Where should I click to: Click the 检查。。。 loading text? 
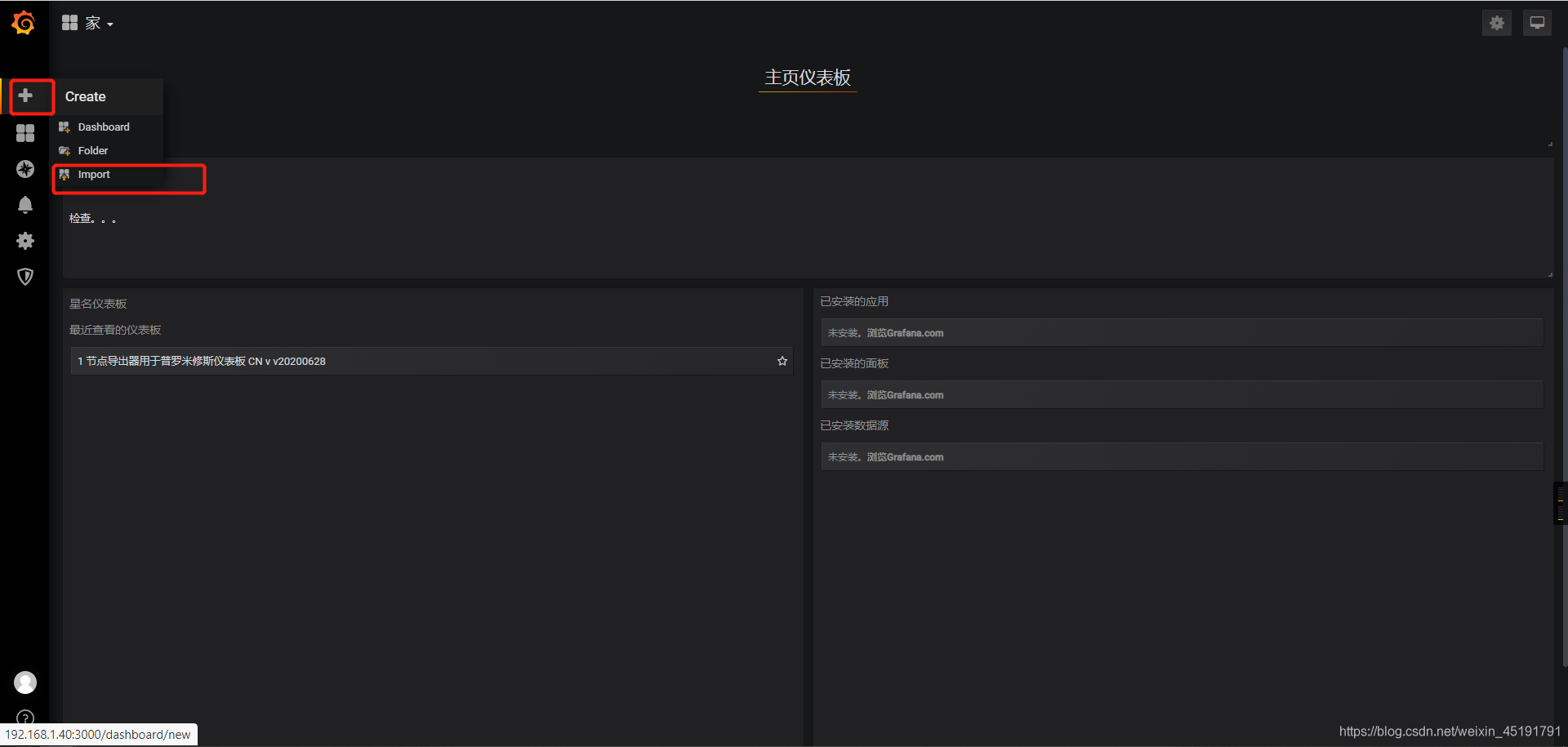[x=92, y=218]
